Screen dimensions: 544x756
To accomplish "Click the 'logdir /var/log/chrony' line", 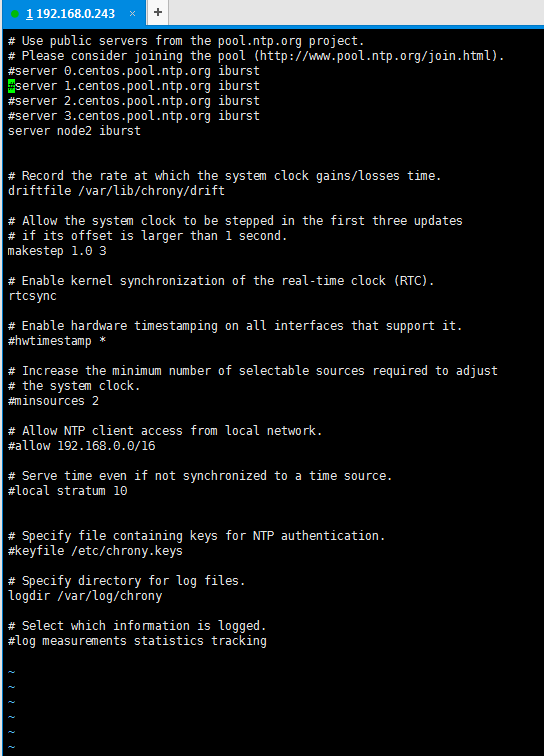I will (x=85, y=596).
